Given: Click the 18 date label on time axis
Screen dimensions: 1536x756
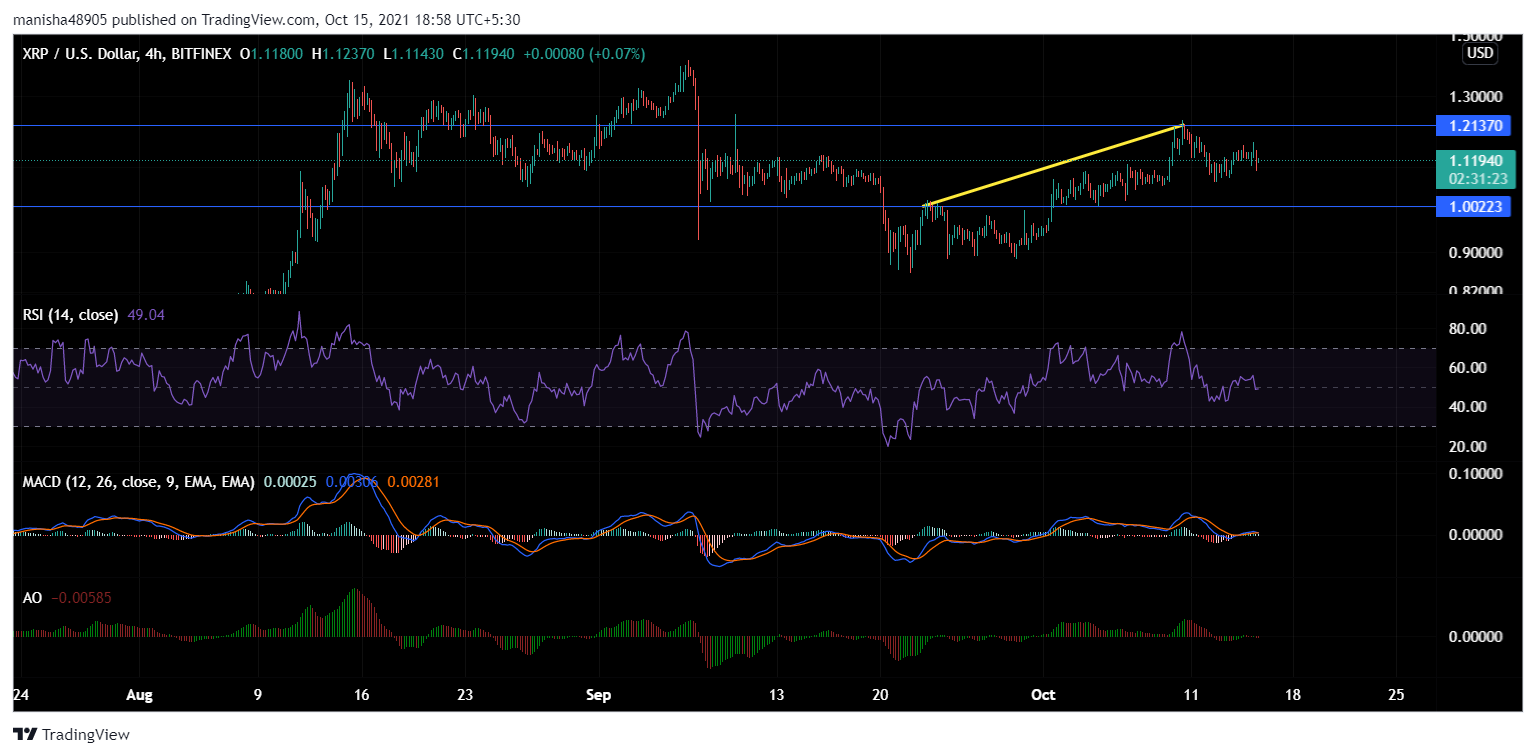Looking at the screenshot, I should (1294, 694).
